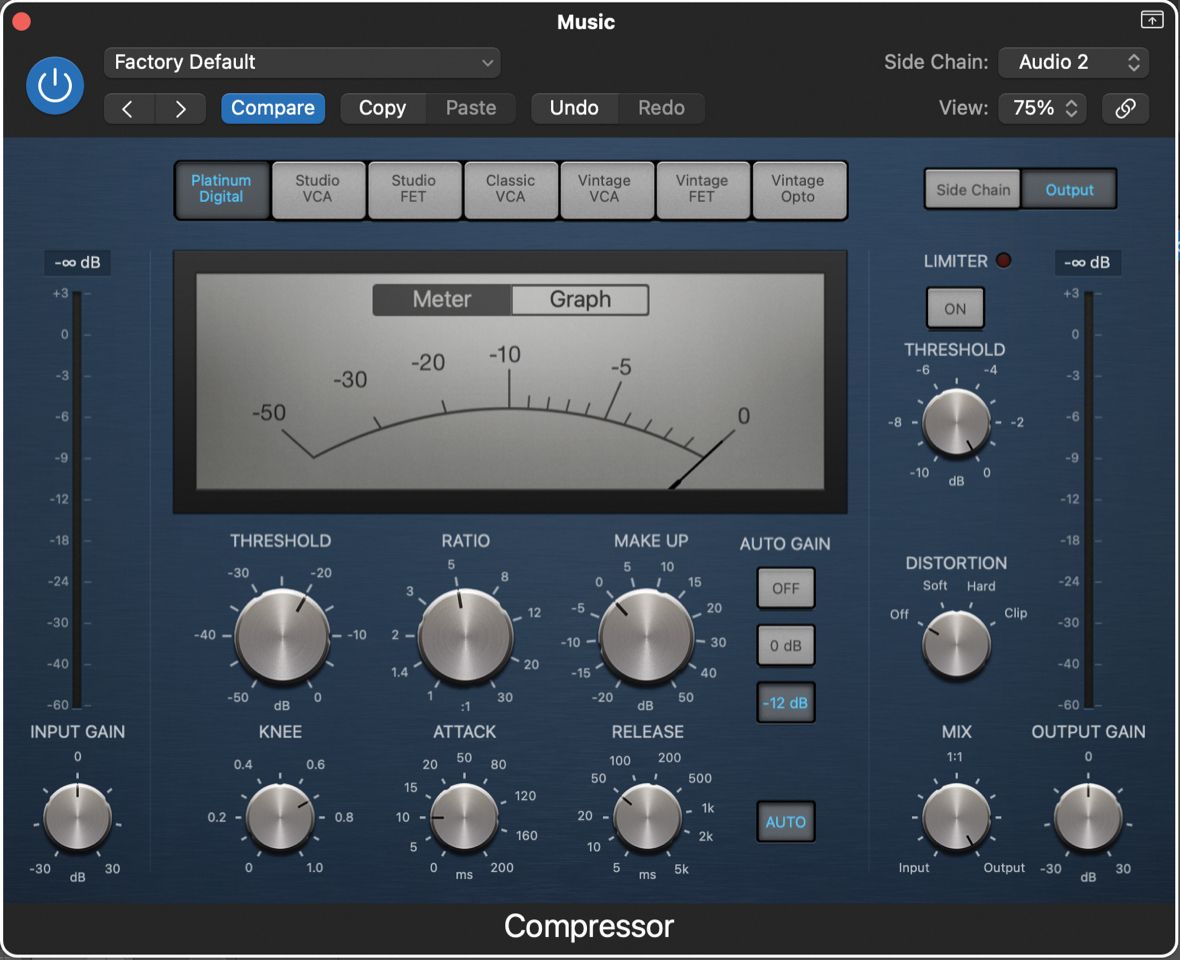Click the Distortion knob

click(955, 644)
